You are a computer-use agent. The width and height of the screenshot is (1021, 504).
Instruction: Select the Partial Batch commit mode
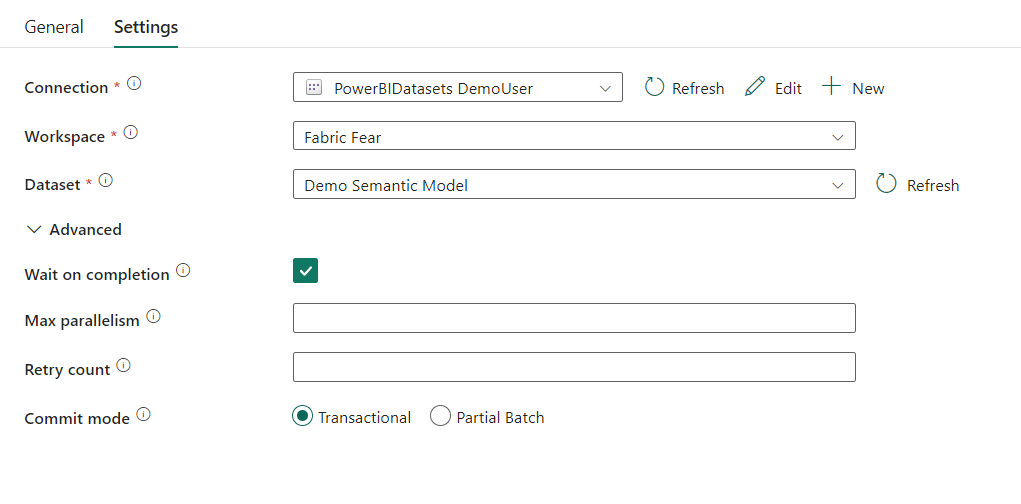click(x=440, y=417)
